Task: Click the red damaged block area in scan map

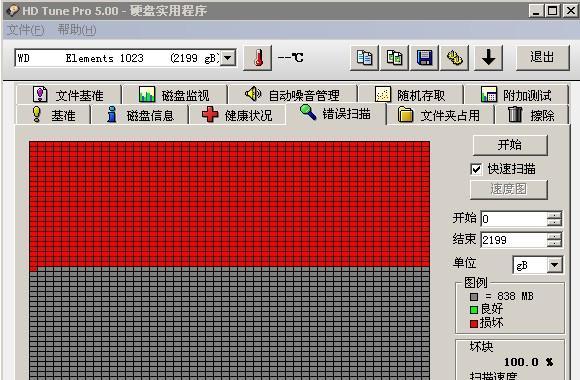Action: (x=229, y=204)
